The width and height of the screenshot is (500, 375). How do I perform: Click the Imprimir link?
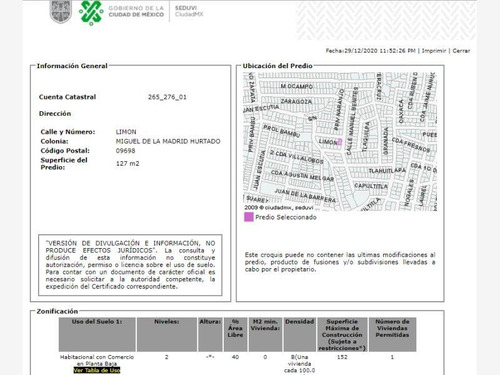coord(434,51)
